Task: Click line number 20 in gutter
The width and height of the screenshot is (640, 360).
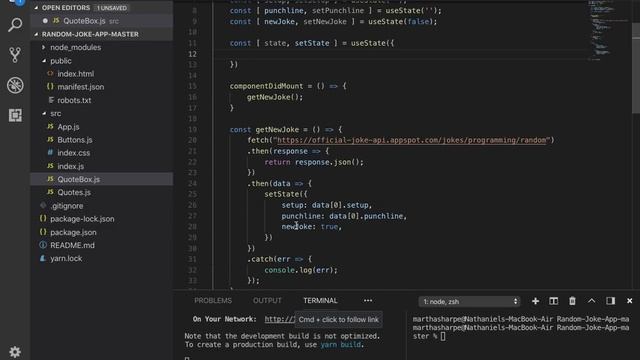Action: tap(192, 140)
